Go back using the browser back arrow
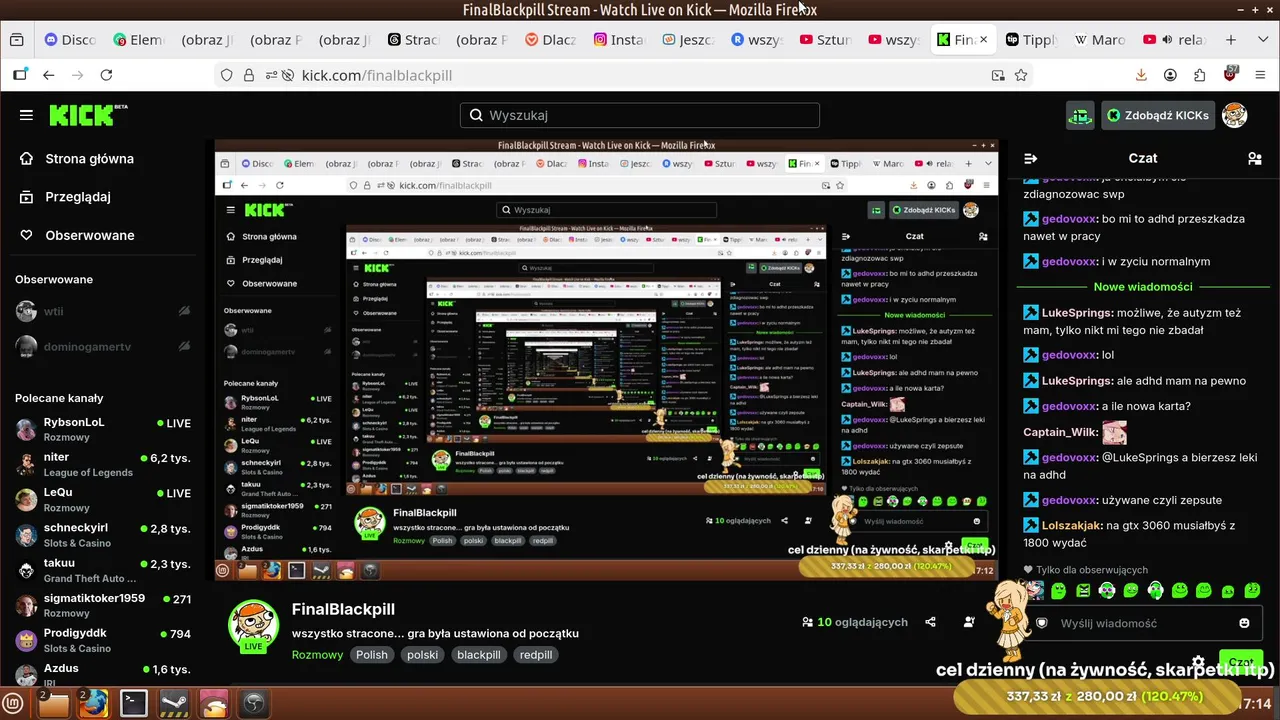The width and height of the screenshot is (1280, 720). (x=48, y=75)
